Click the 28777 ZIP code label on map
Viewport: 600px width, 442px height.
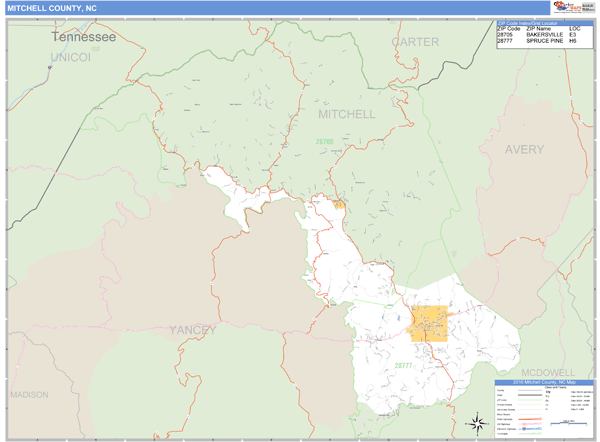point(404,365)
